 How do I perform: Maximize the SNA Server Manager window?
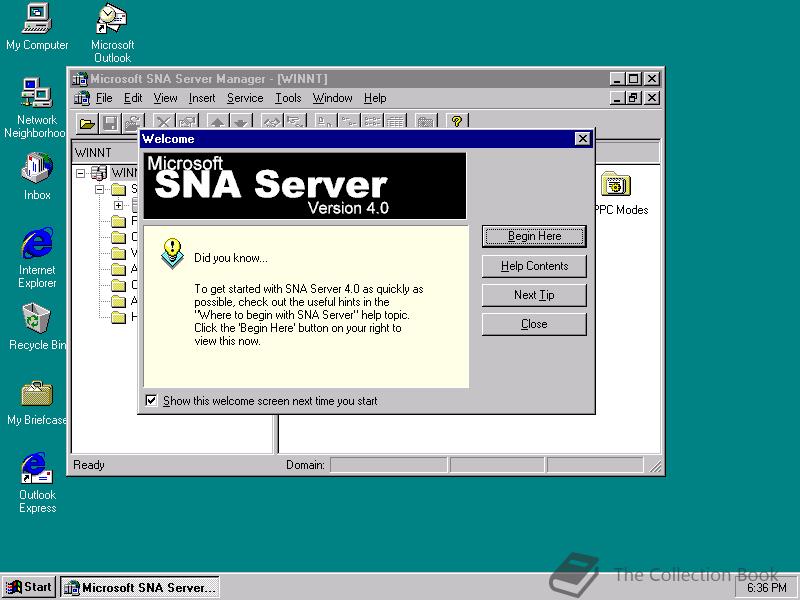click(633, 79)
